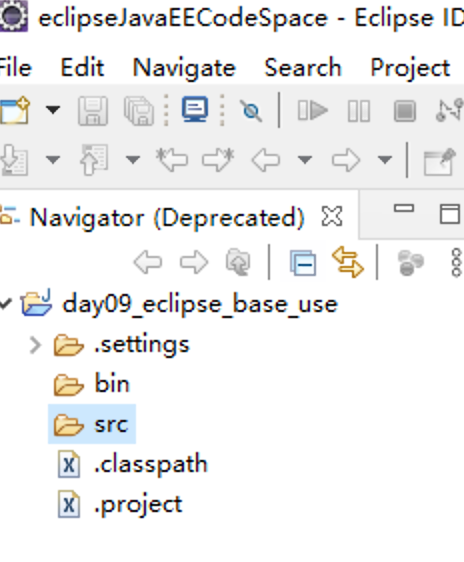This screenshot has height=562, width=464.
Task: Expand the .settings folder
Action: 35,346
